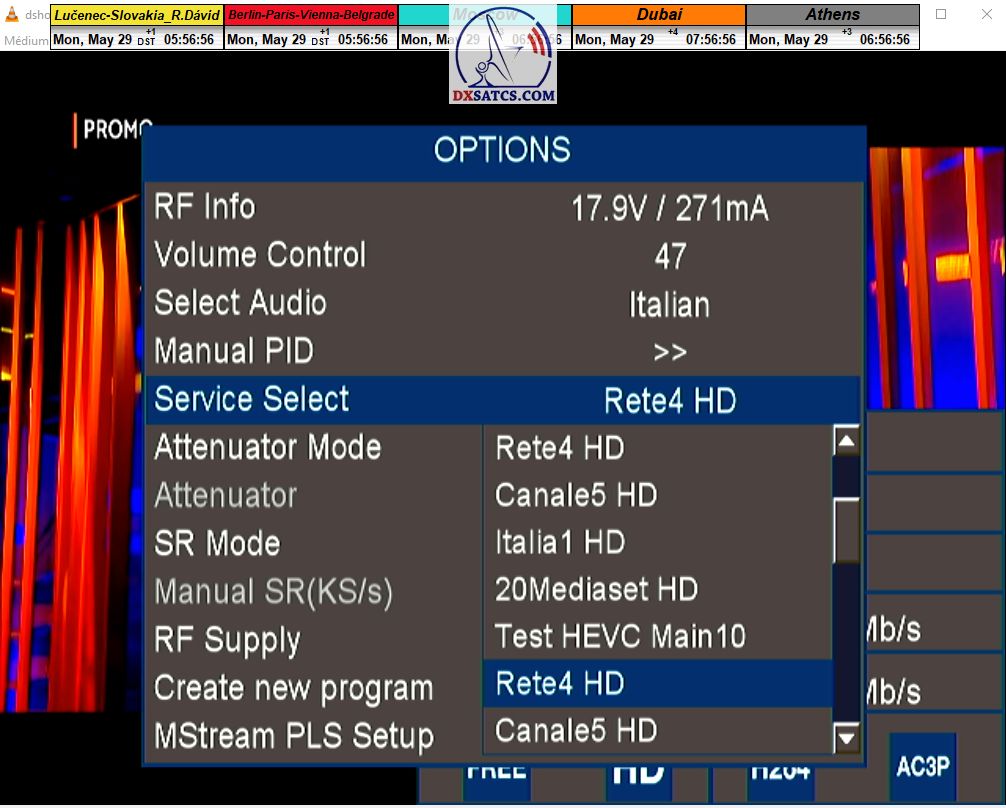Image resolution: width=1006 pixels, height=808 pixels.
Task: Select Italia1 HD from the service list
Action: 560,542
